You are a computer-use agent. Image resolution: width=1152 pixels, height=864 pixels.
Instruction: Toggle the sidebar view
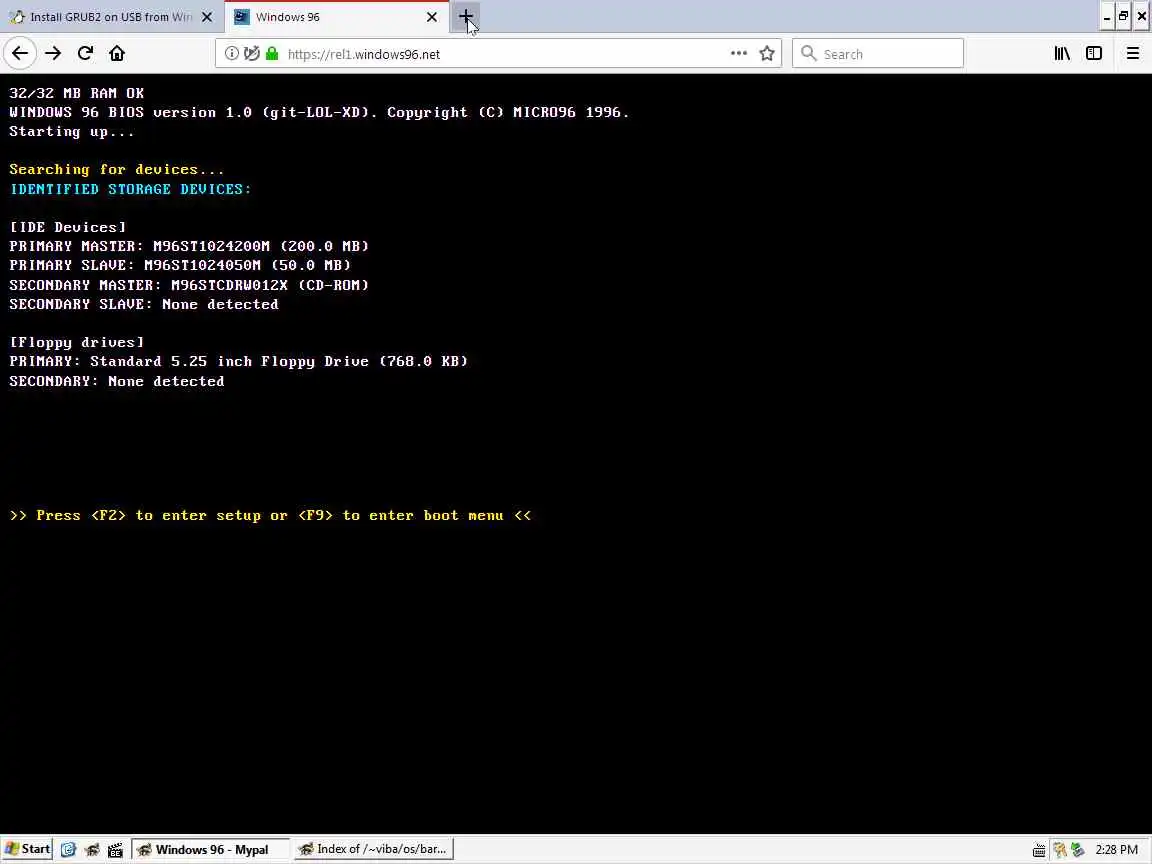[1094, 54]
